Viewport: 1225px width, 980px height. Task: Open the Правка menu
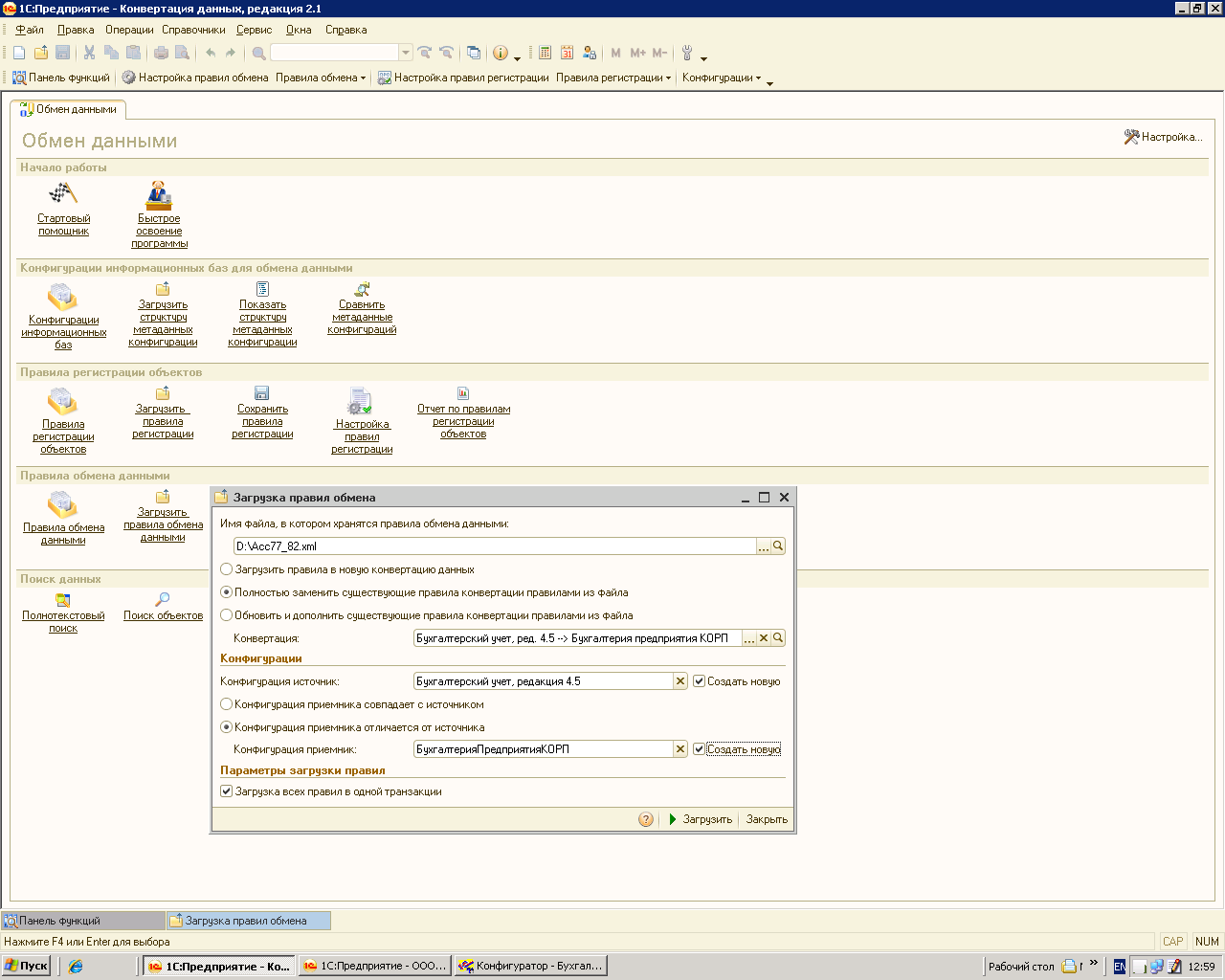[76, 30]
